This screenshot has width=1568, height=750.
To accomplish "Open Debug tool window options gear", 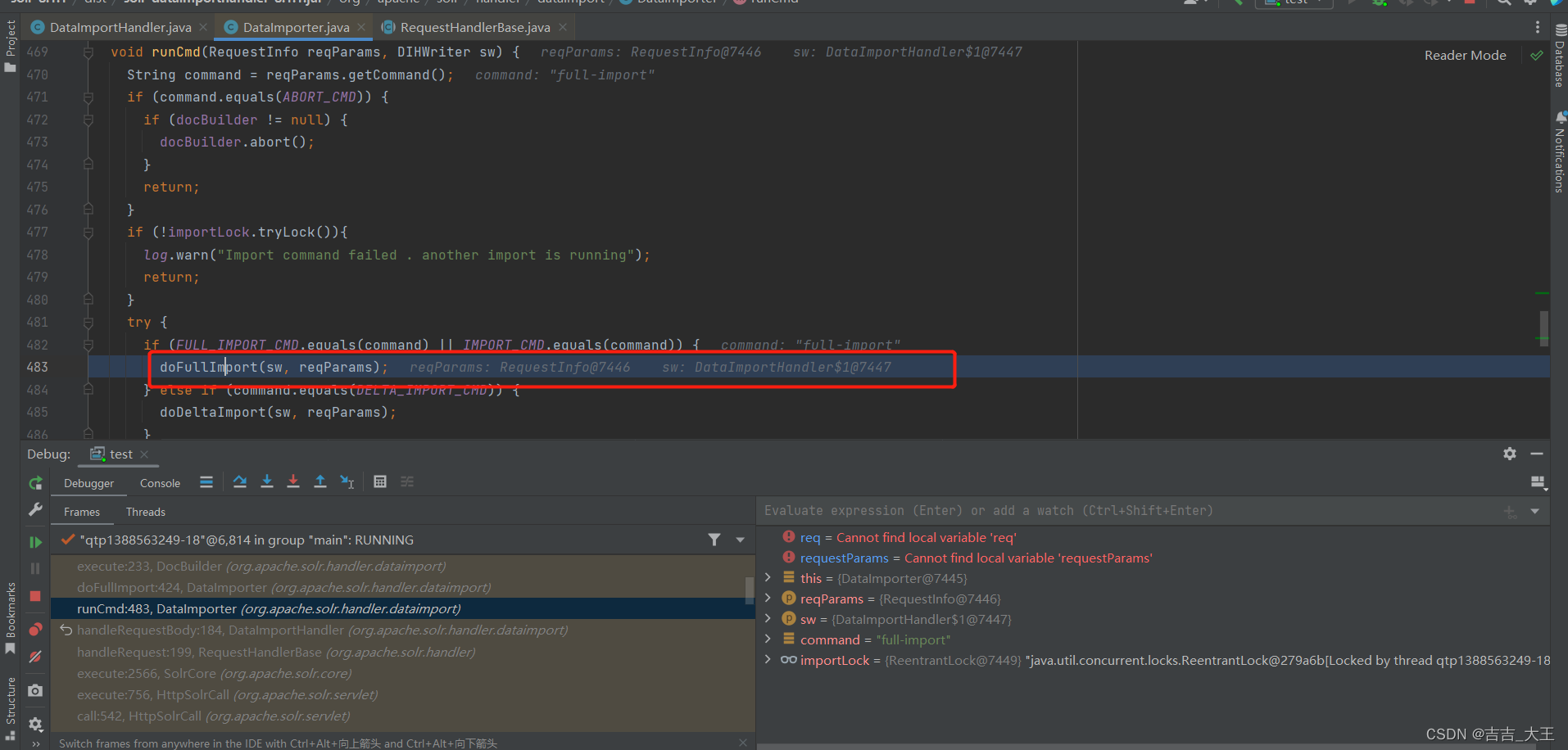I will point(1510,454).
